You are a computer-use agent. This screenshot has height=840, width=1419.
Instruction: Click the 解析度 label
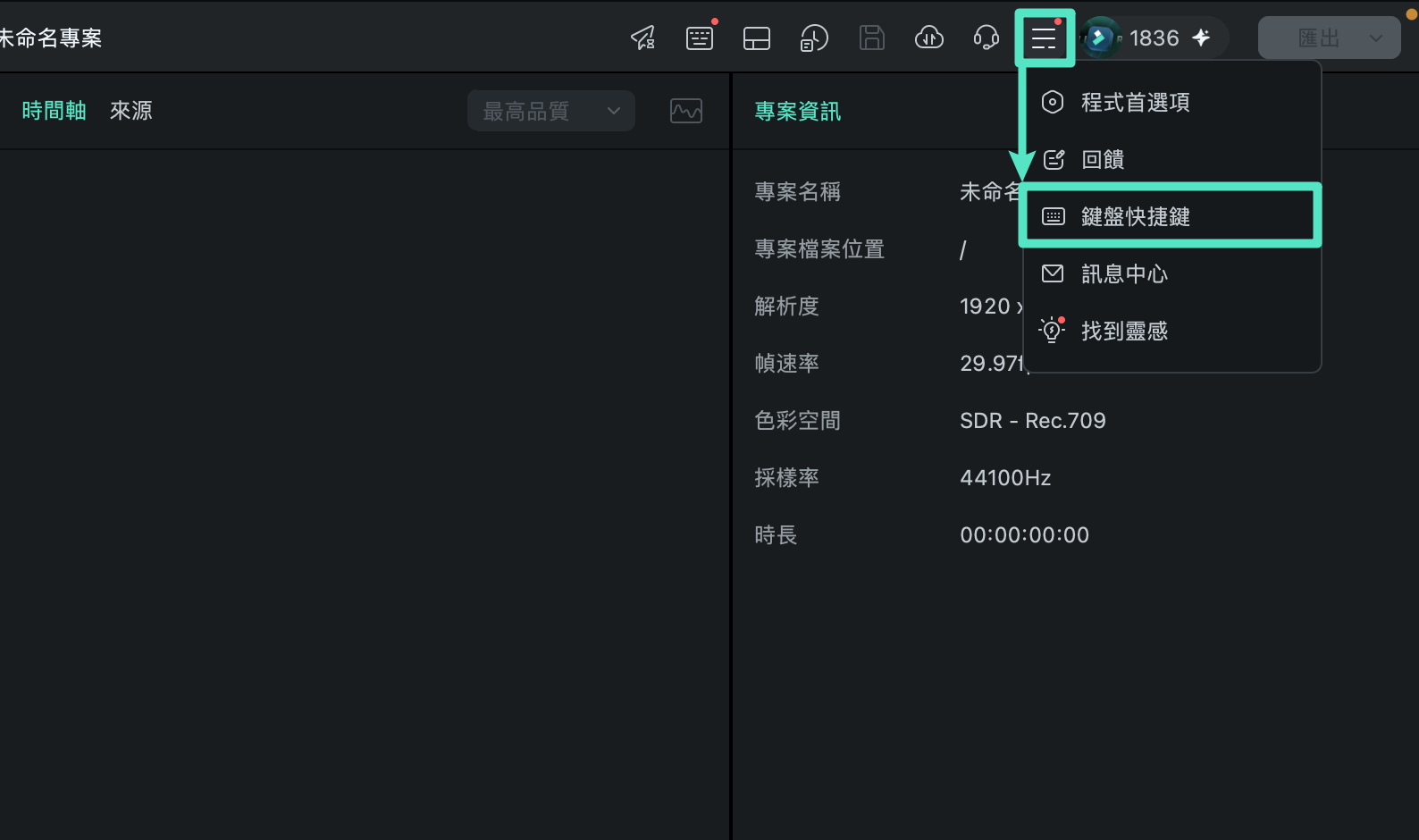pos(786,307)
